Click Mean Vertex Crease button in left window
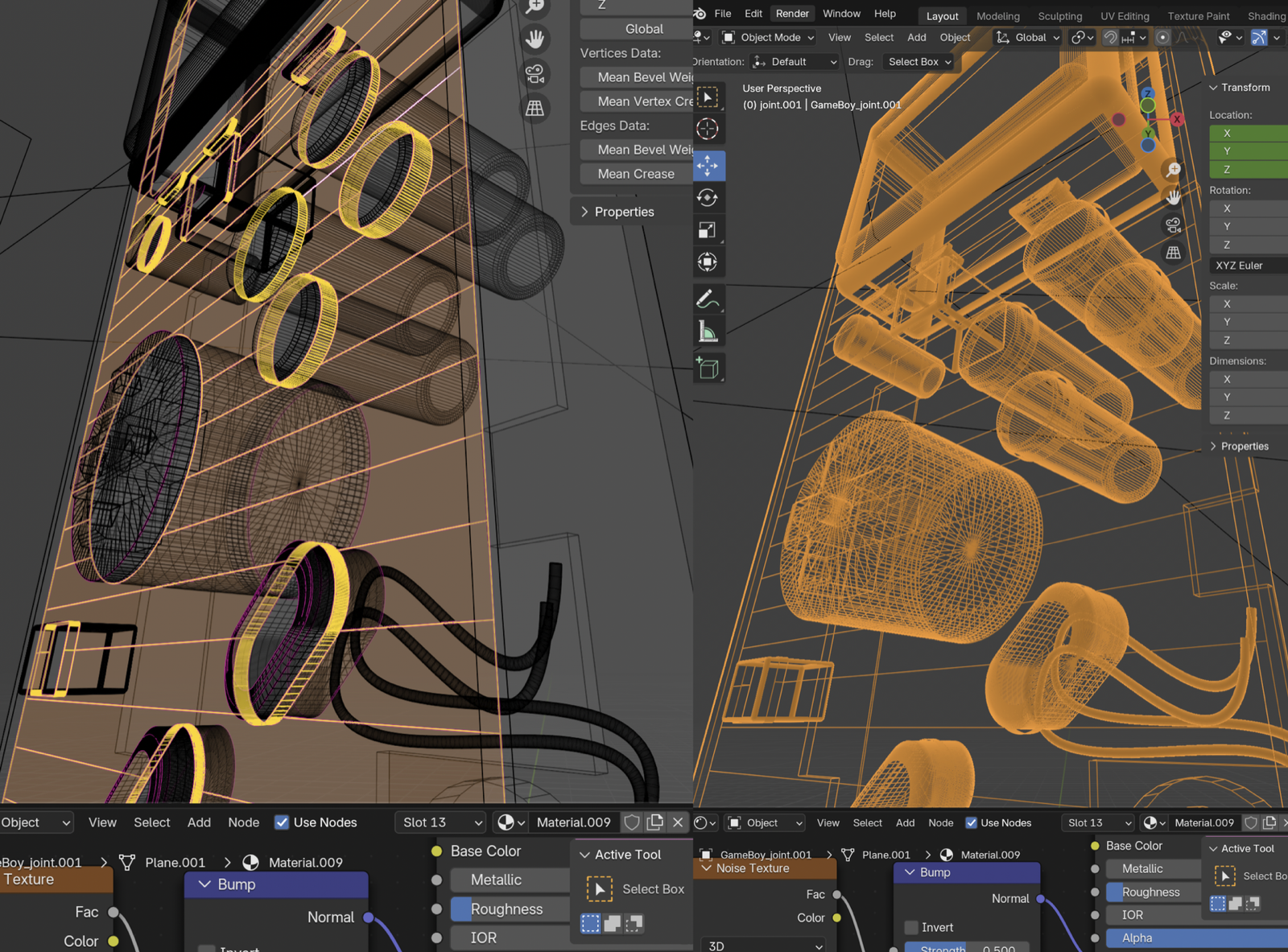Viewport: 1288px width, 952px height. (636, 101)
